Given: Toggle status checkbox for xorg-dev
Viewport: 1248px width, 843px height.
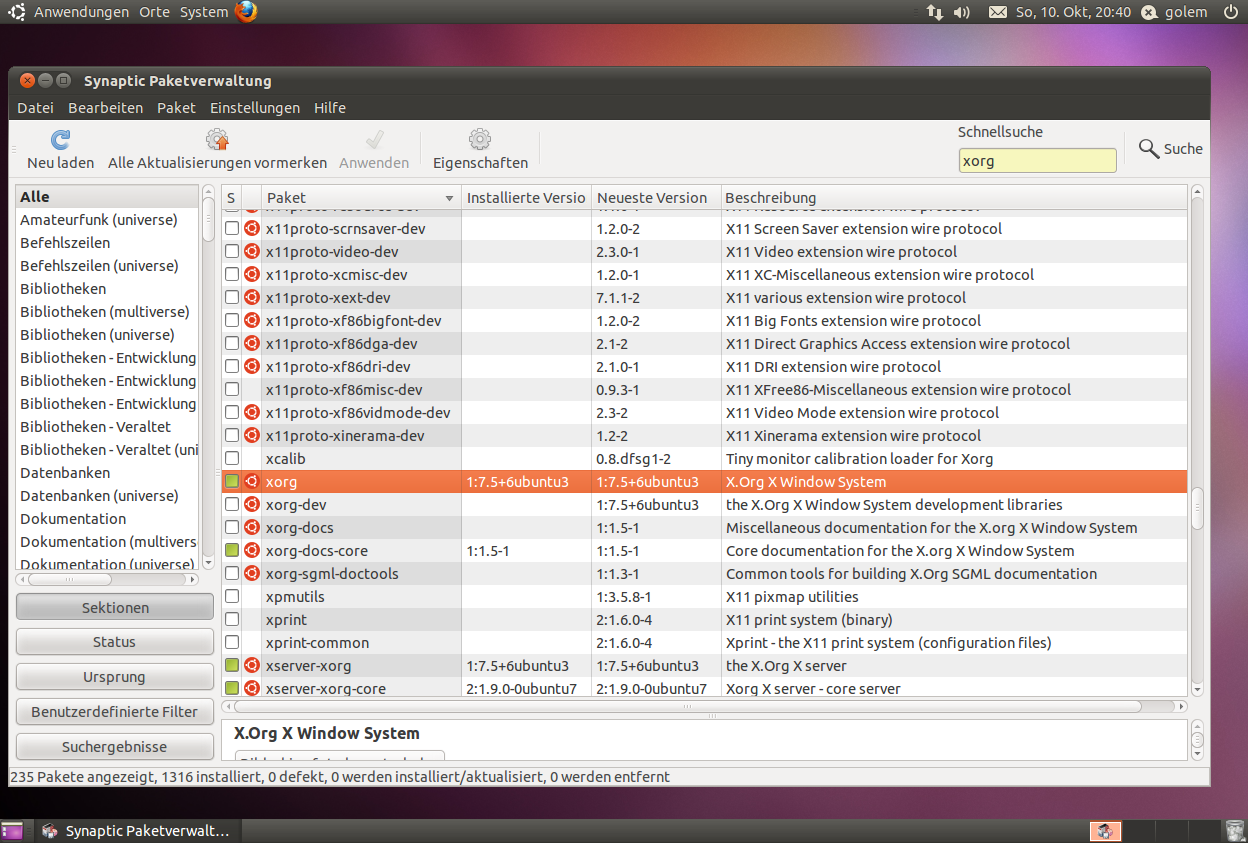Looking at the screenshot, I should pos(232,505).
